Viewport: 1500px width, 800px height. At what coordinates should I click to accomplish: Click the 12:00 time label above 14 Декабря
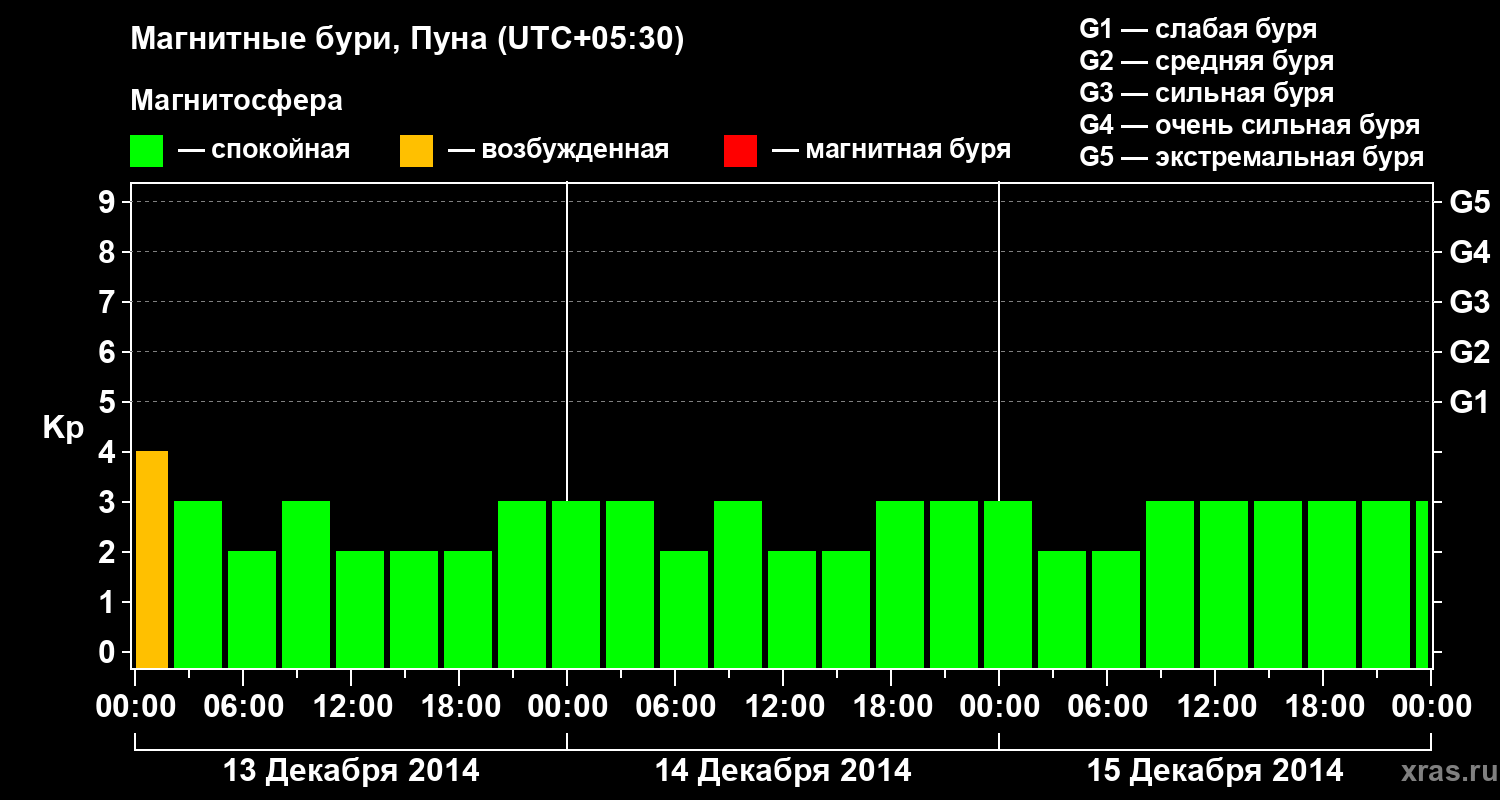pyautogui.click(x=783, y=706)
